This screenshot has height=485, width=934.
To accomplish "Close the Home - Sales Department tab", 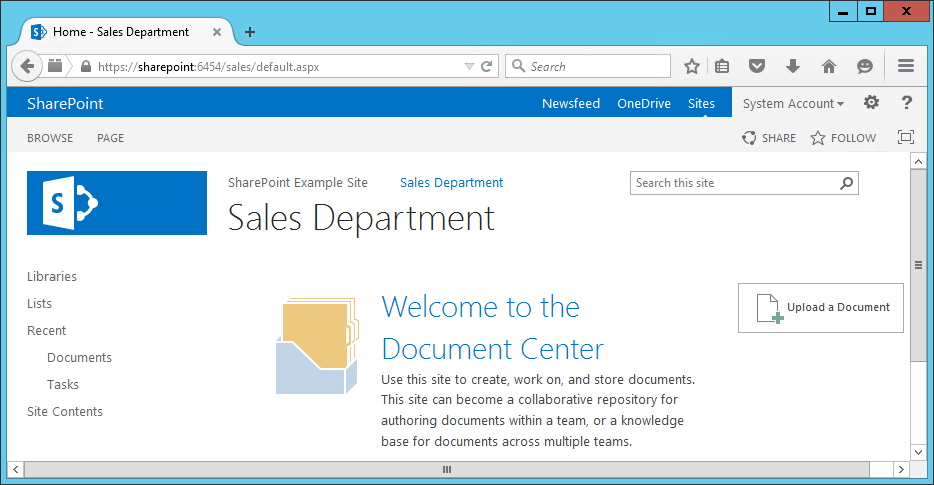I will [217, 32].
